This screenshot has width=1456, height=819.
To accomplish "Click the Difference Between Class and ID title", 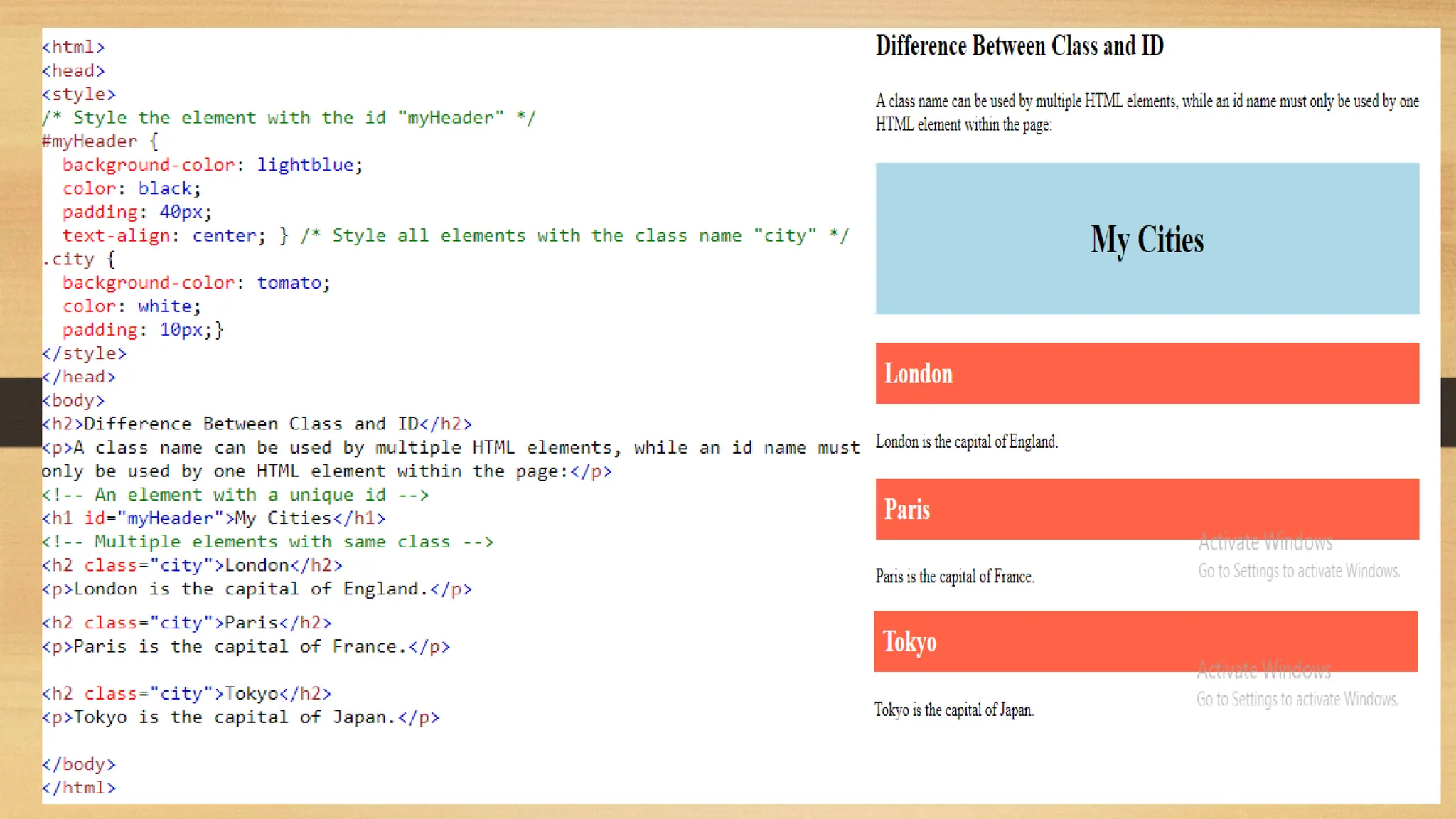I will coord(1019,46).
